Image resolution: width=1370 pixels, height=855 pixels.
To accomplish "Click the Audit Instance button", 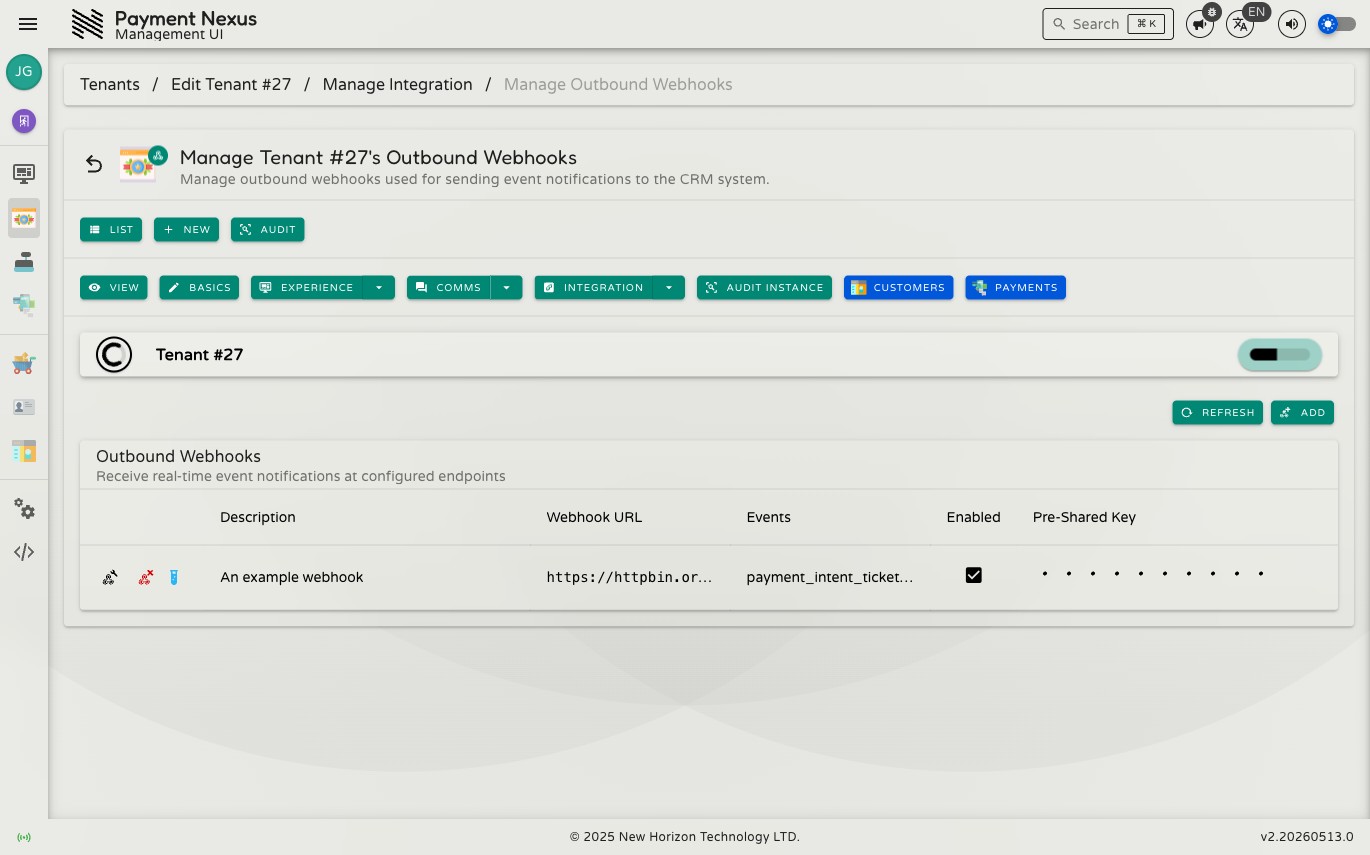I will (764, 287).
